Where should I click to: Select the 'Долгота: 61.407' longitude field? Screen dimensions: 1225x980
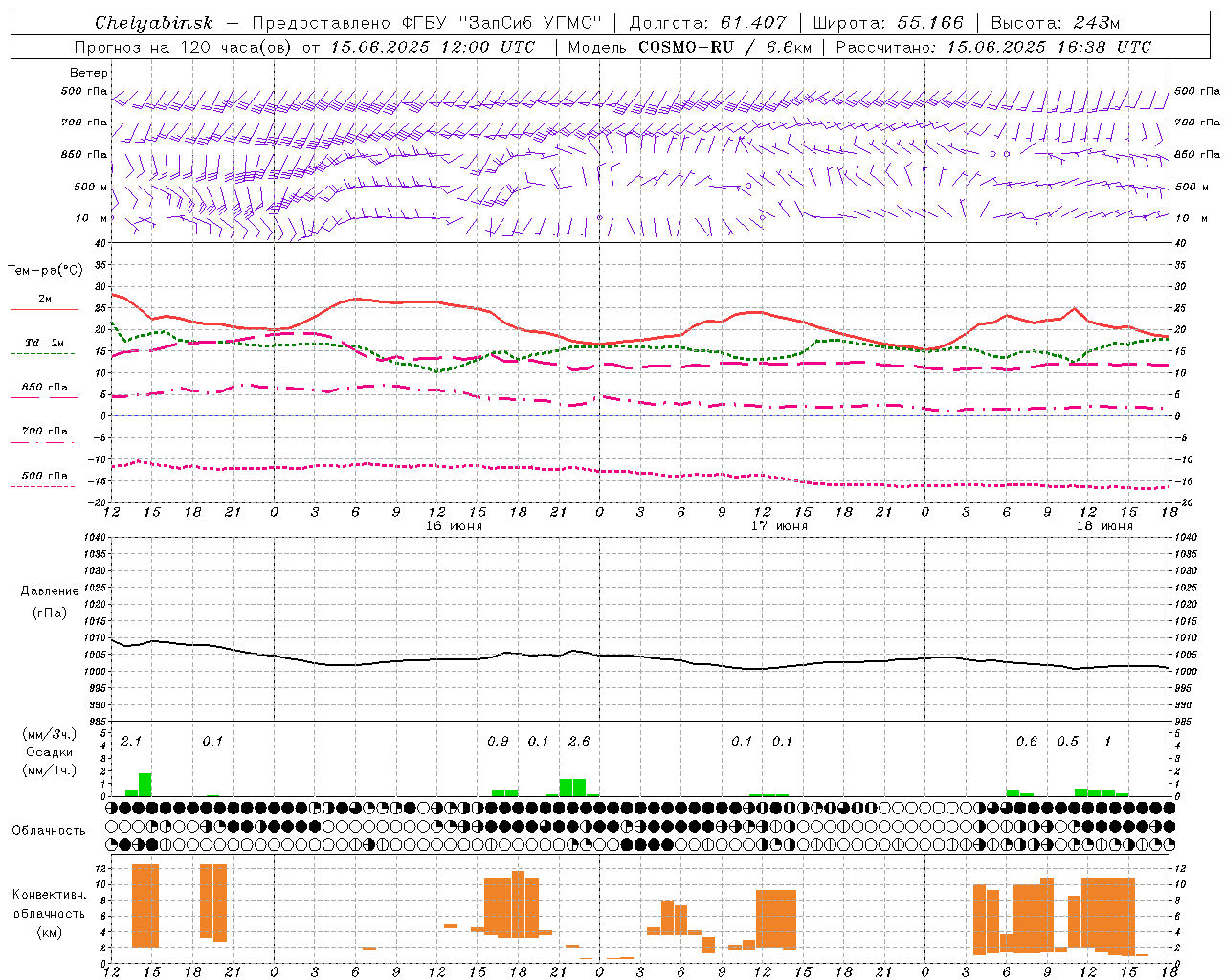click(707, 23)
